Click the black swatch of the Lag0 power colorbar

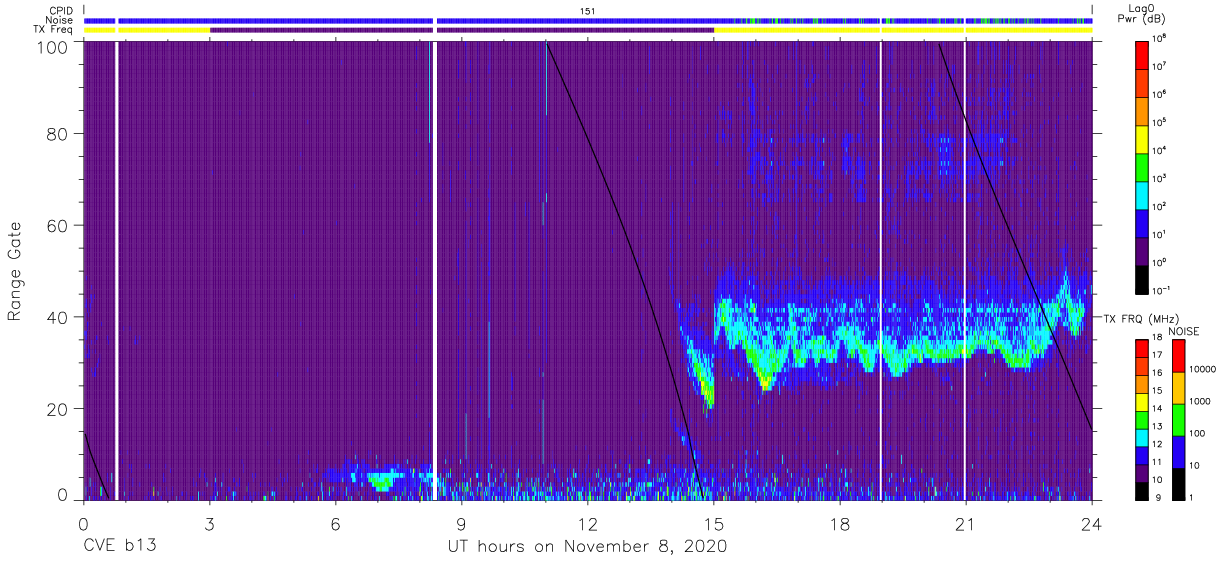1144,278
